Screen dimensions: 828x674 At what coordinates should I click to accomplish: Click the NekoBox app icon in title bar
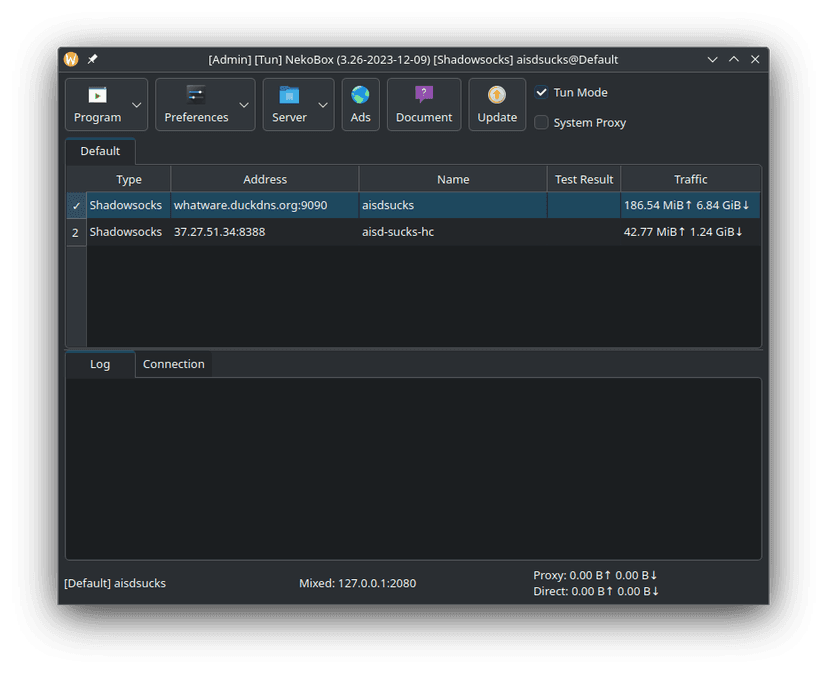[71, 59]
